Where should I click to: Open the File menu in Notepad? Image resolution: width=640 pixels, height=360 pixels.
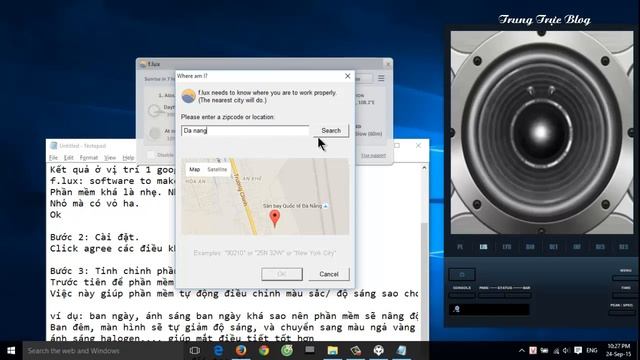[x=53, y=158]
